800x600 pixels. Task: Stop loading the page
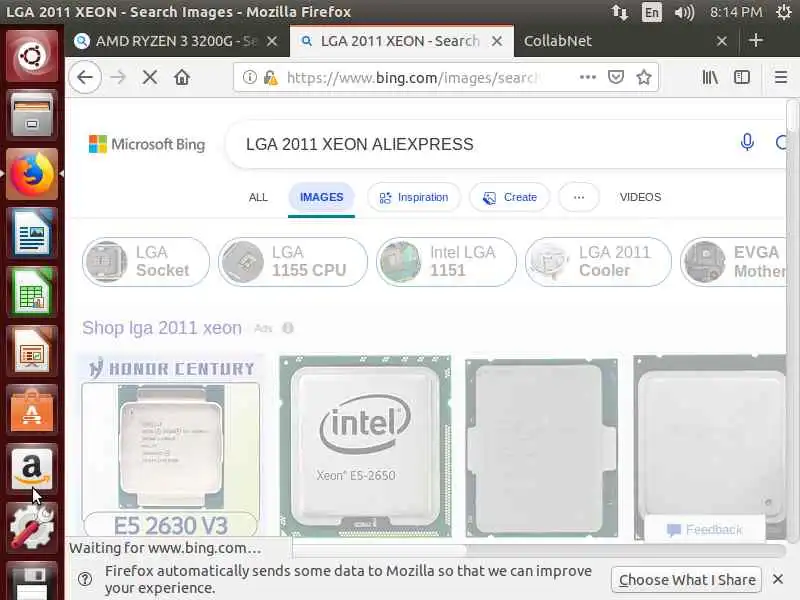coord(150,78)
